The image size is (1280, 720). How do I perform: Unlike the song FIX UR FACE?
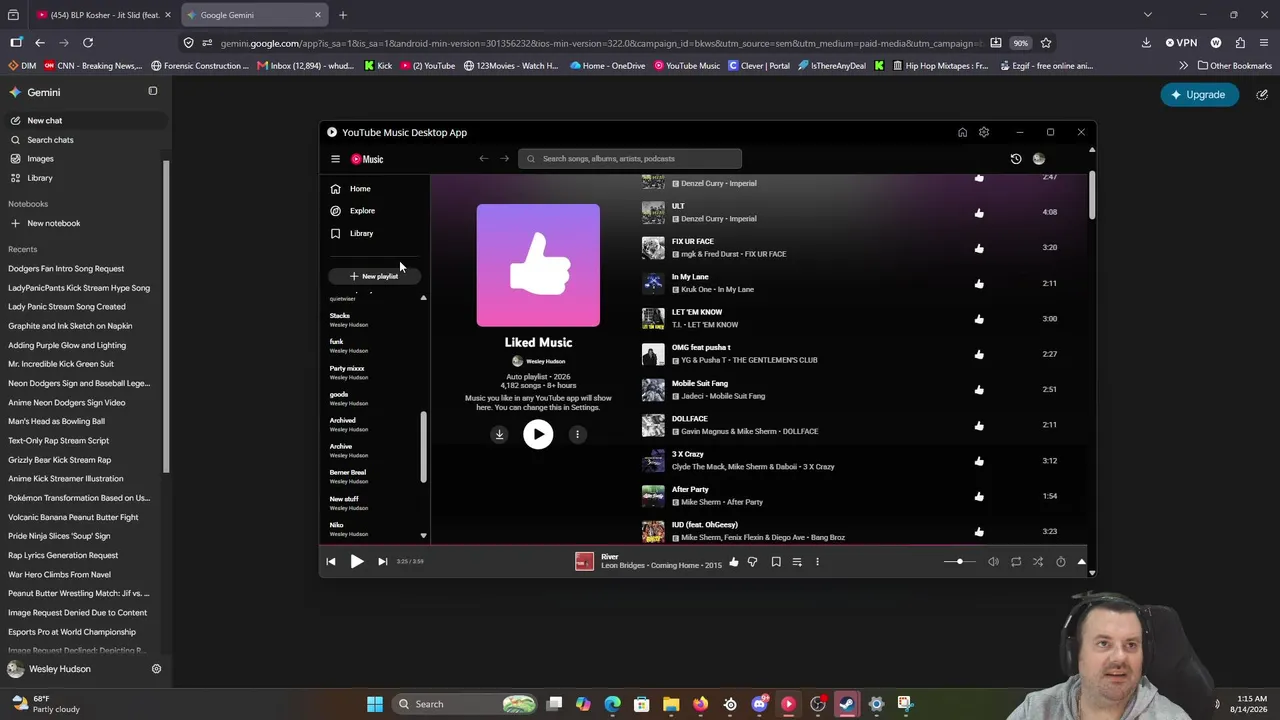[979, 248]
